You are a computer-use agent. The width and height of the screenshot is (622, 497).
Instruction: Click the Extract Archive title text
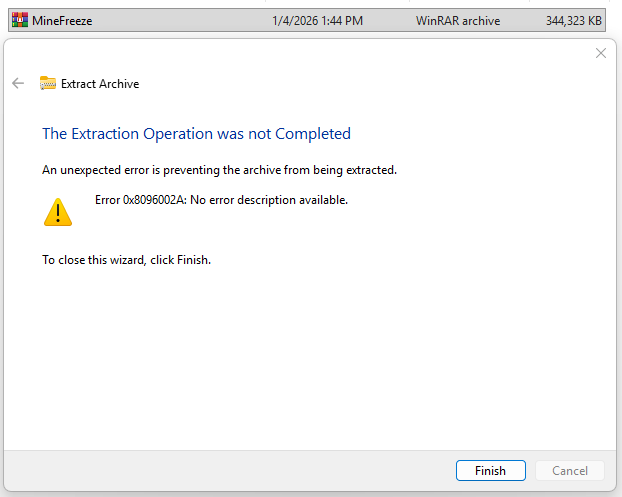click(x=100, y=84)
